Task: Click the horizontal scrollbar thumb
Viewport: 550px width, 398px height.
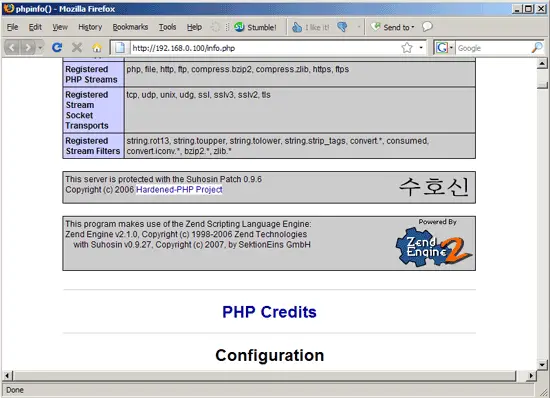Action: tap(264, 376)
